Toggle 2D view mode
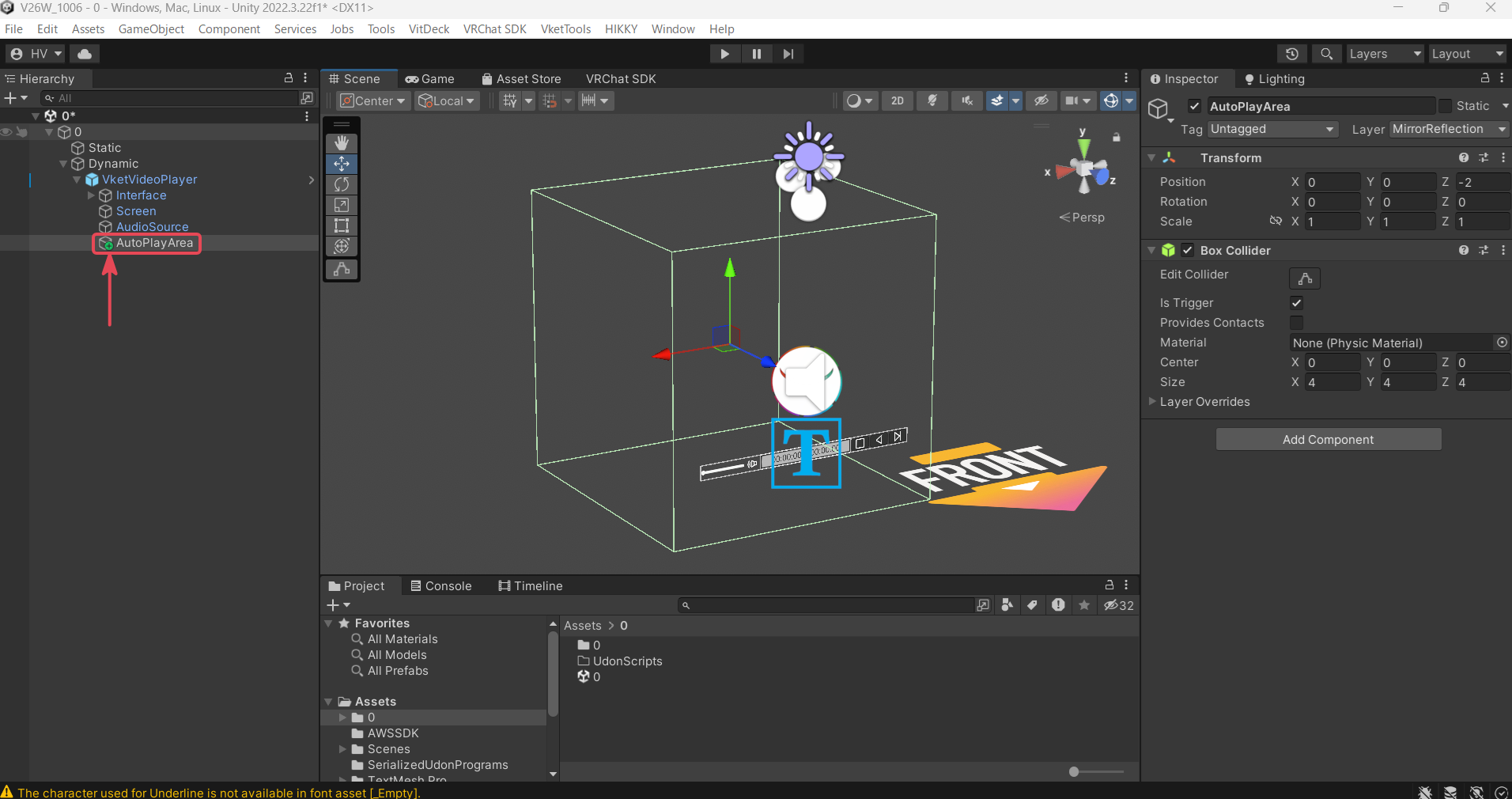The image size is (1512, 799). (x=898, y=100)
